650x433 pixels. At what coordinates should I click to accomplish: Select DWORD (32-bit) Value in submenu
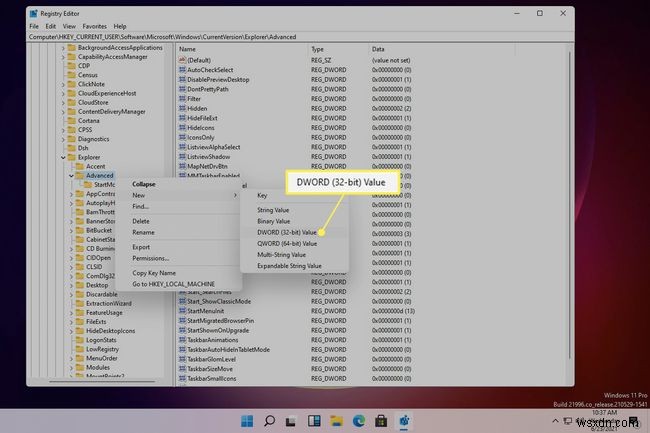coord(287,232)
